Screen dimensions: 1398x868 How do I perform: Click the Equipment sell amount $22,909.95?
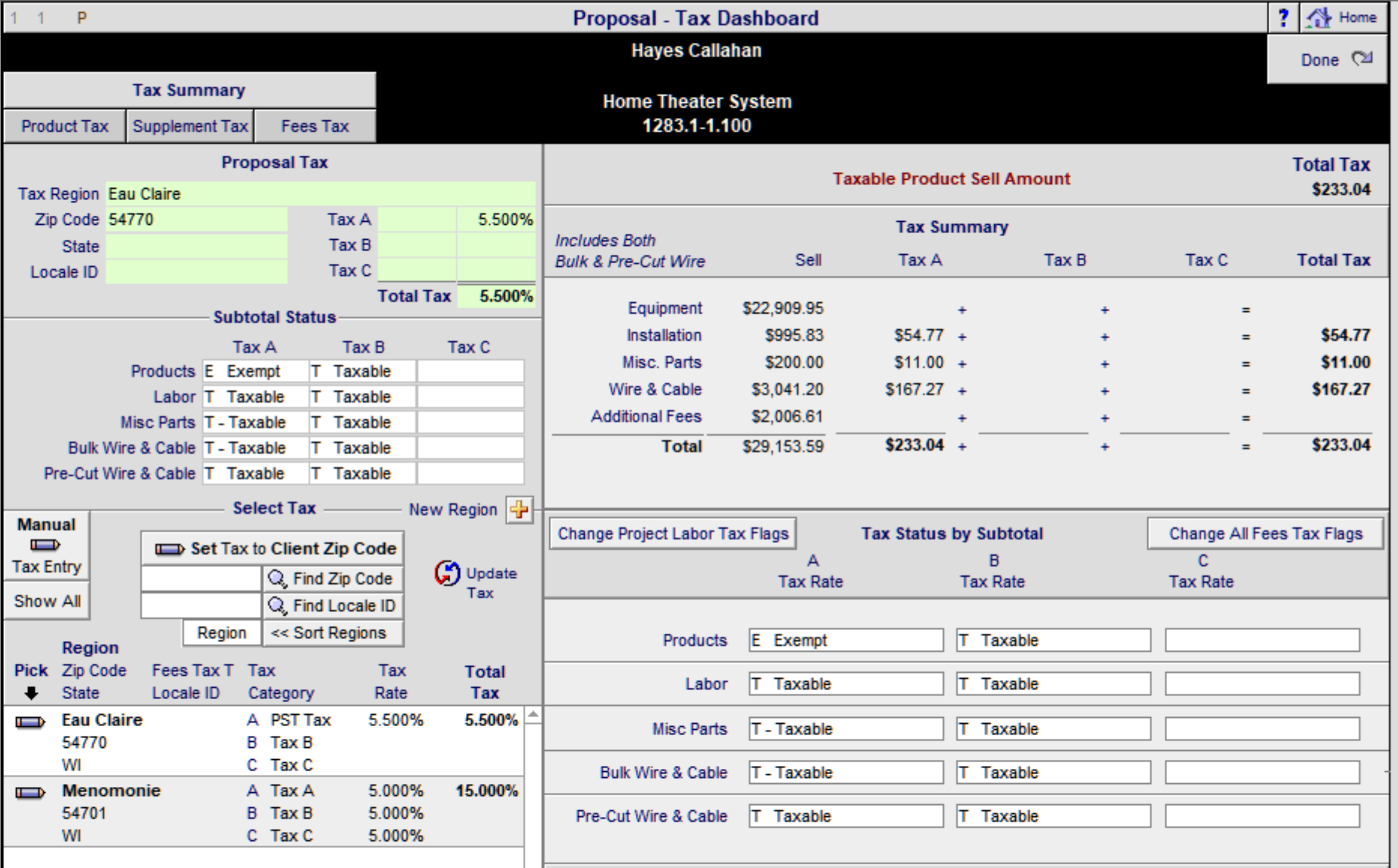(783, 308)
